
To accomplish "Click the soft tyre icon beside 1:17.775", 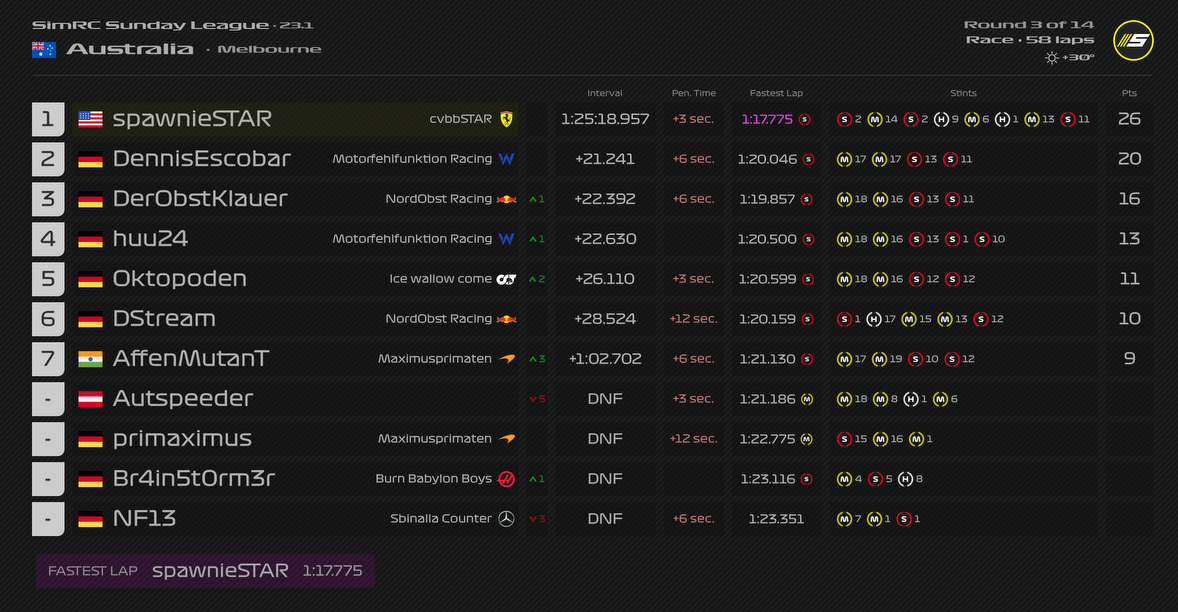I will [x=805, y=119].
